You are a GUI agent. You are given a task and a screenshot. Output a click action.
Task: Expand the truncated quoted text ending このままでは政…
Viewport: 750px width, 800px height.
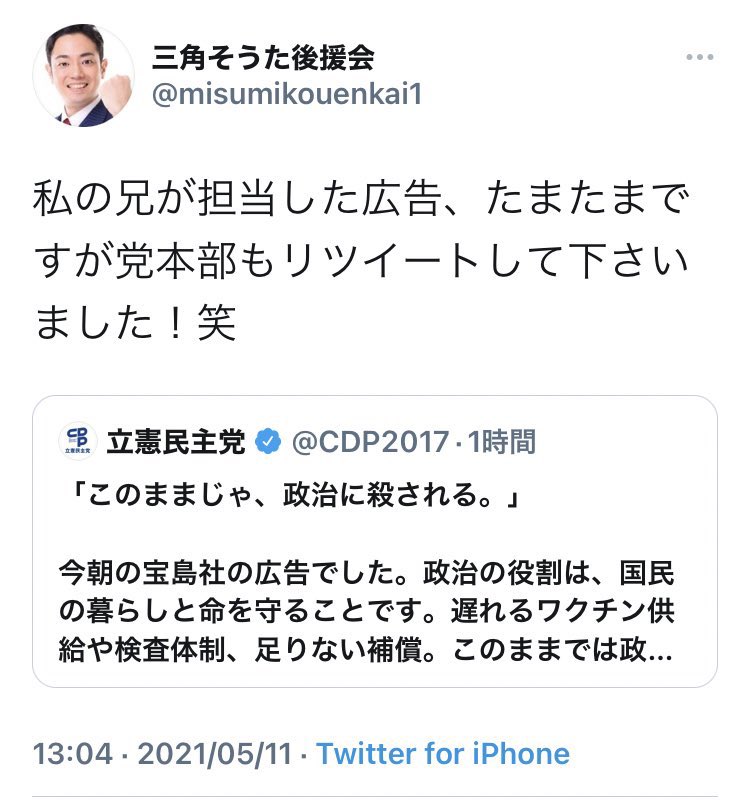click(562, 650)
